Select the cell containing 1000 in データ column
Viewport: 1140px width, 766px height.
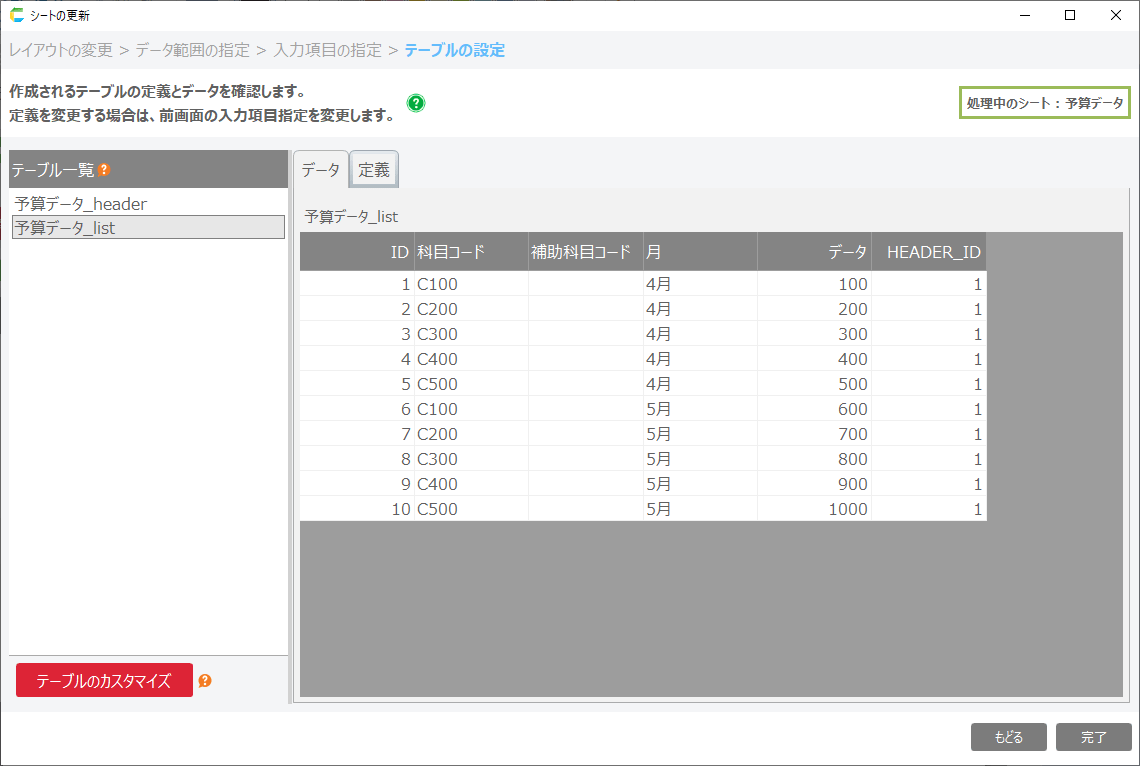pos(847,509)
